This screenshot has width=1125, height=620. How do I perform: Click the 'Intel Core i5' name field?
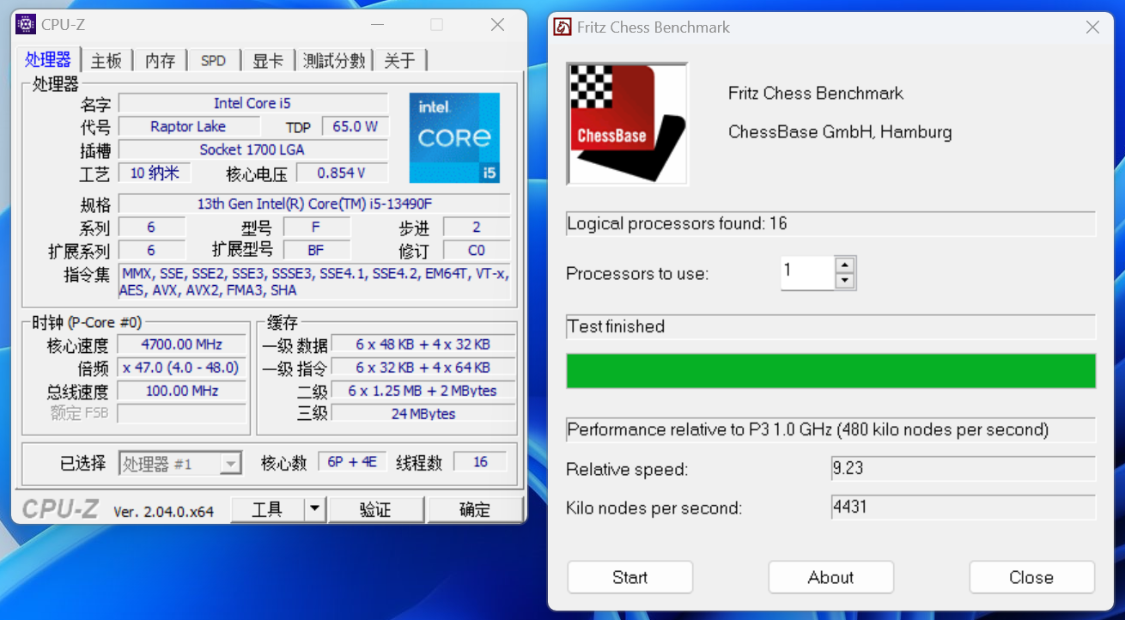click(253, 103)
